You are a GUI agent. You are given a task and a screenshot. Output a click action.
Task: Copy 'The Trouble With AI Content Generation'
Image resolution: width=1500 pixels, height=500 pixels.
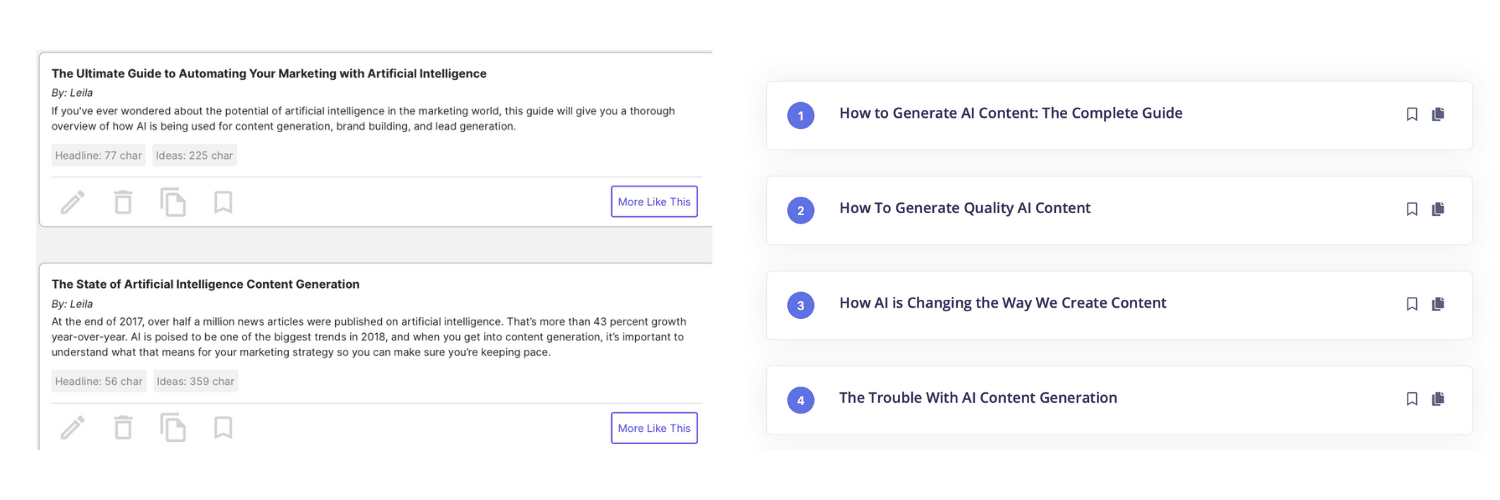1438,399
